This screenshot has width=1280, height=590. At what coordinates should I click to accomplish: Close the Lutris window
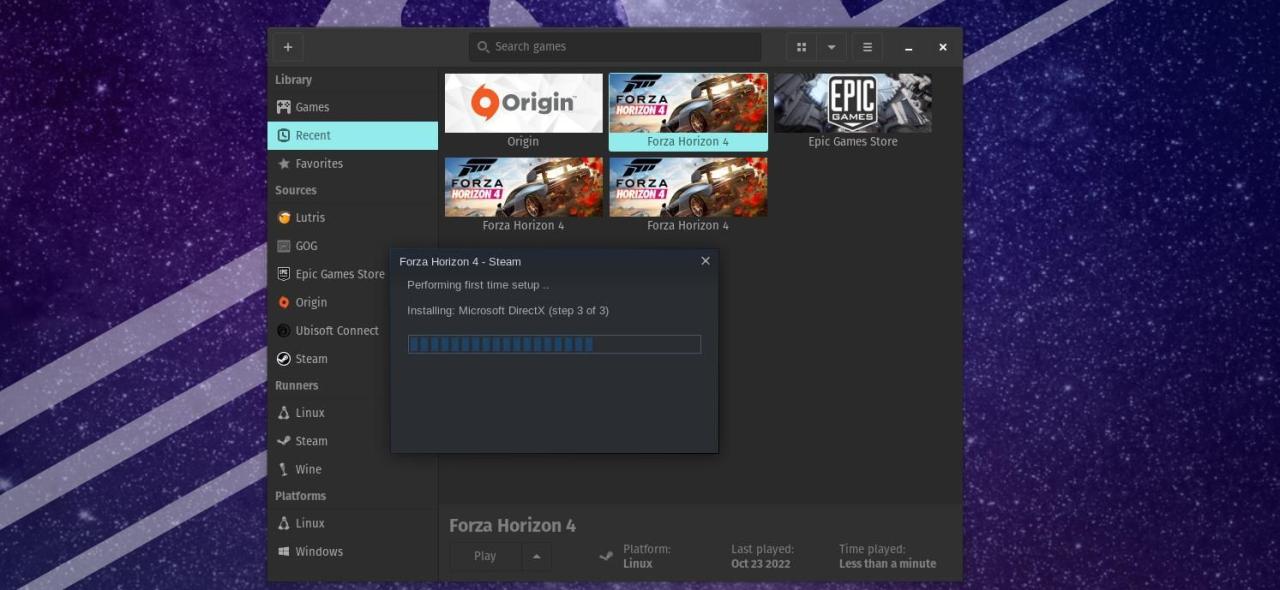pyautogui.click(x=942, y=47)
